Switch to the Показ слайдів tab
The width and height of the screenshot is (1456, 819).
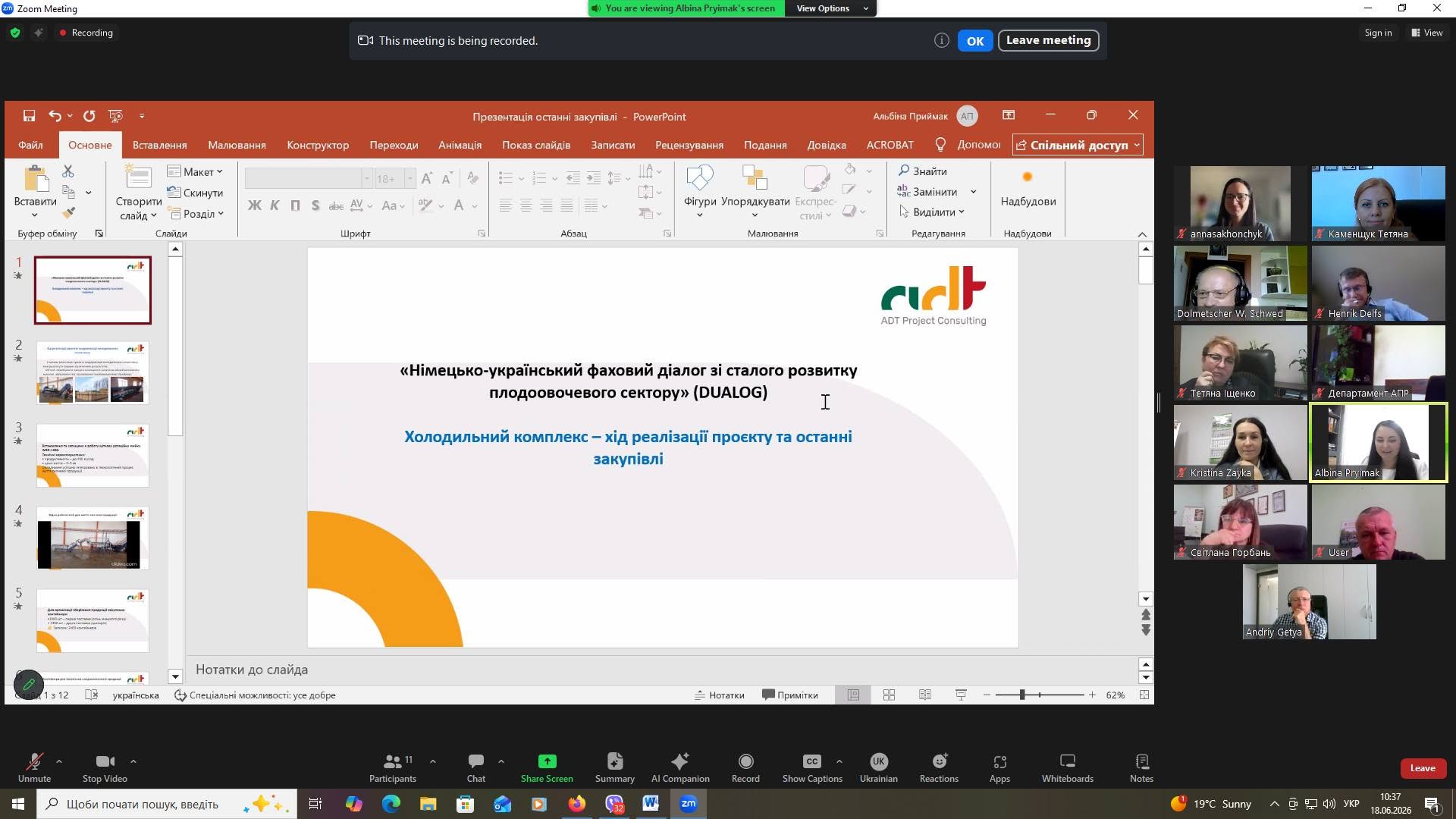click(x=536, y=145)
